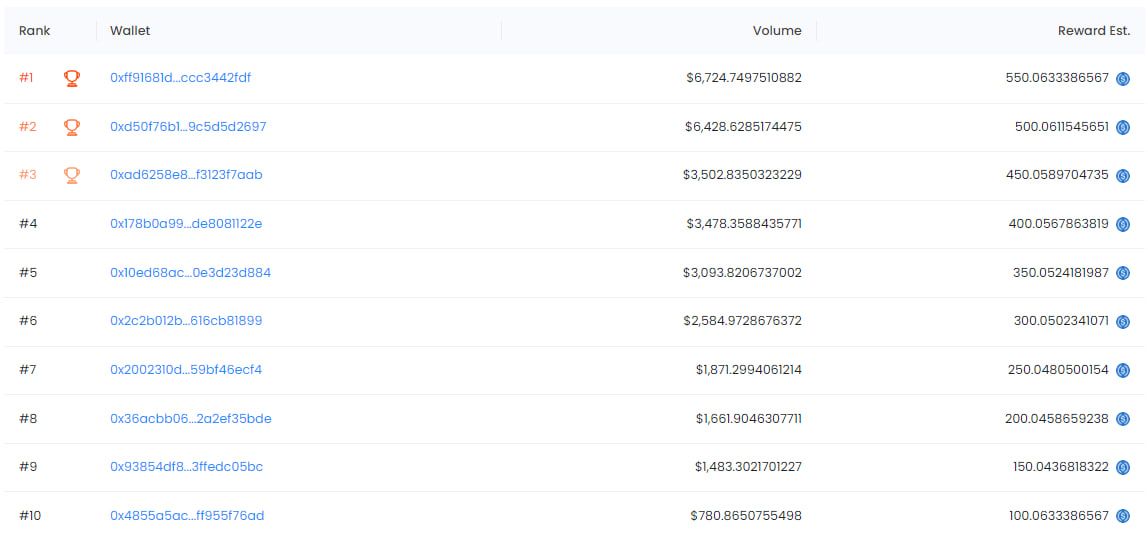This screenshot has height=541, width=1148.
Task: Click the reward amount 200.0458659238
Action: pos(1057,418)
